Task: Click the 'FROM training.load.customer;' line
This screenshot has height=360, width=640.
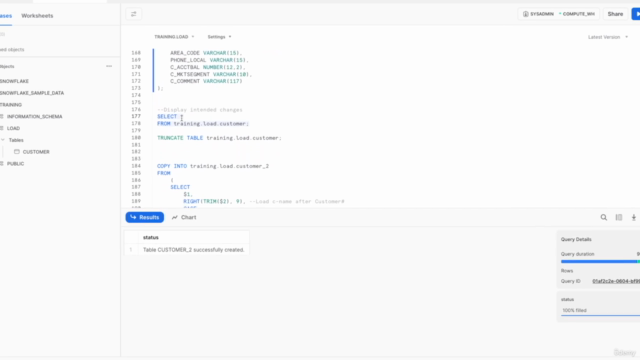Action: pos(203,124)
